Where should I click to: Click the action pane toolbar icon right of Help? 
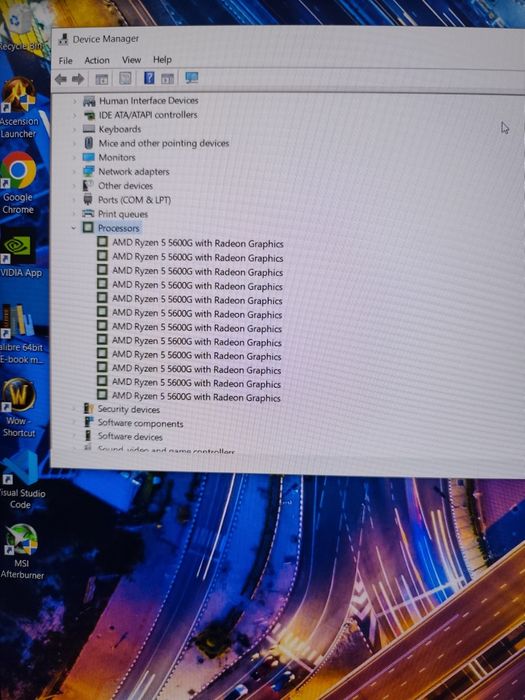pyautogui.click(x=167, y=79)
